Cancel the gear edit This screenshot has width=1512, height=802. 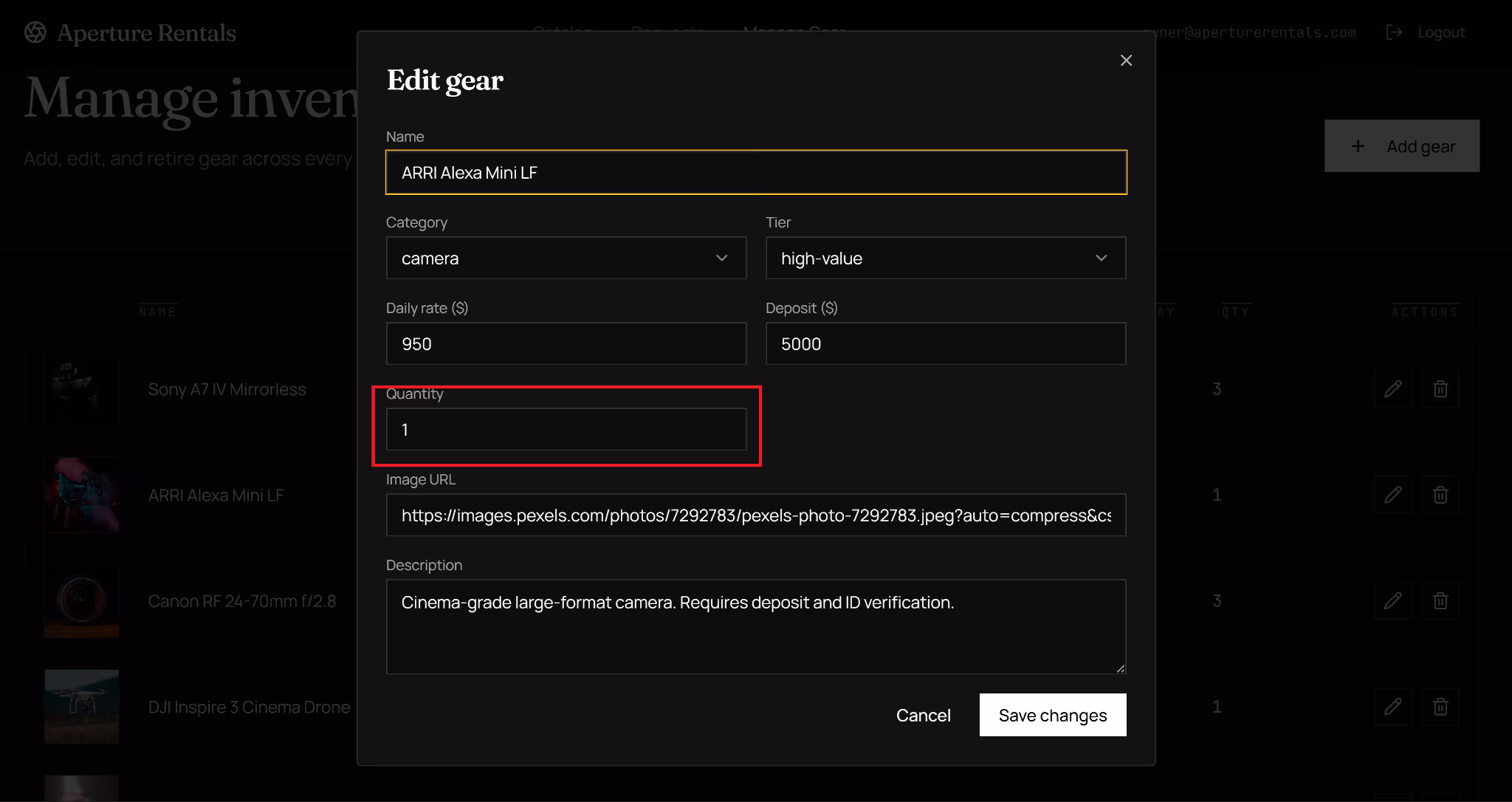pyautogui.click(x=923, y=715)
